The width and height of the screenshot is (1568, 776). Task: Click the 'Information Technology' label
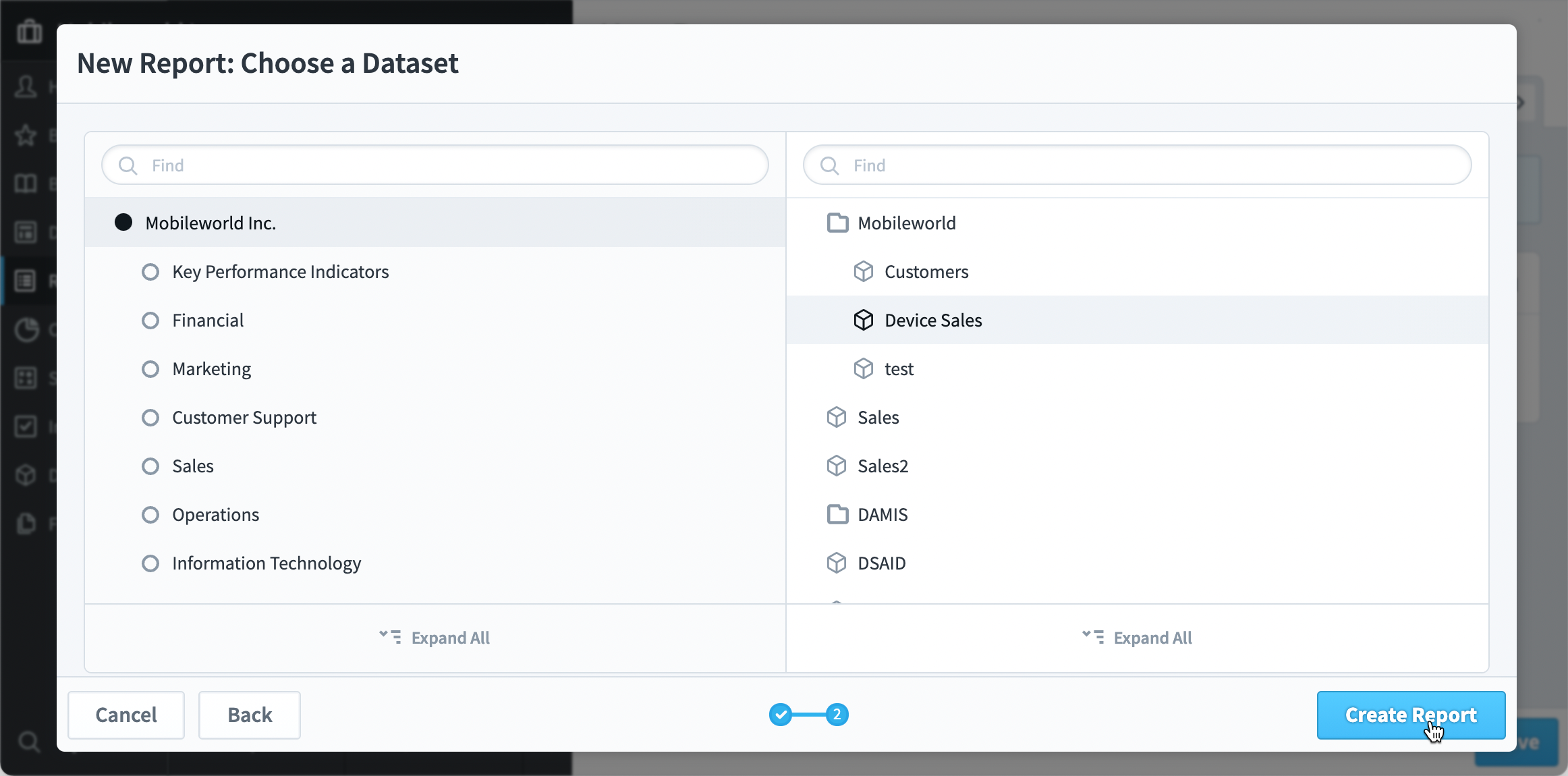click(267, 563)
